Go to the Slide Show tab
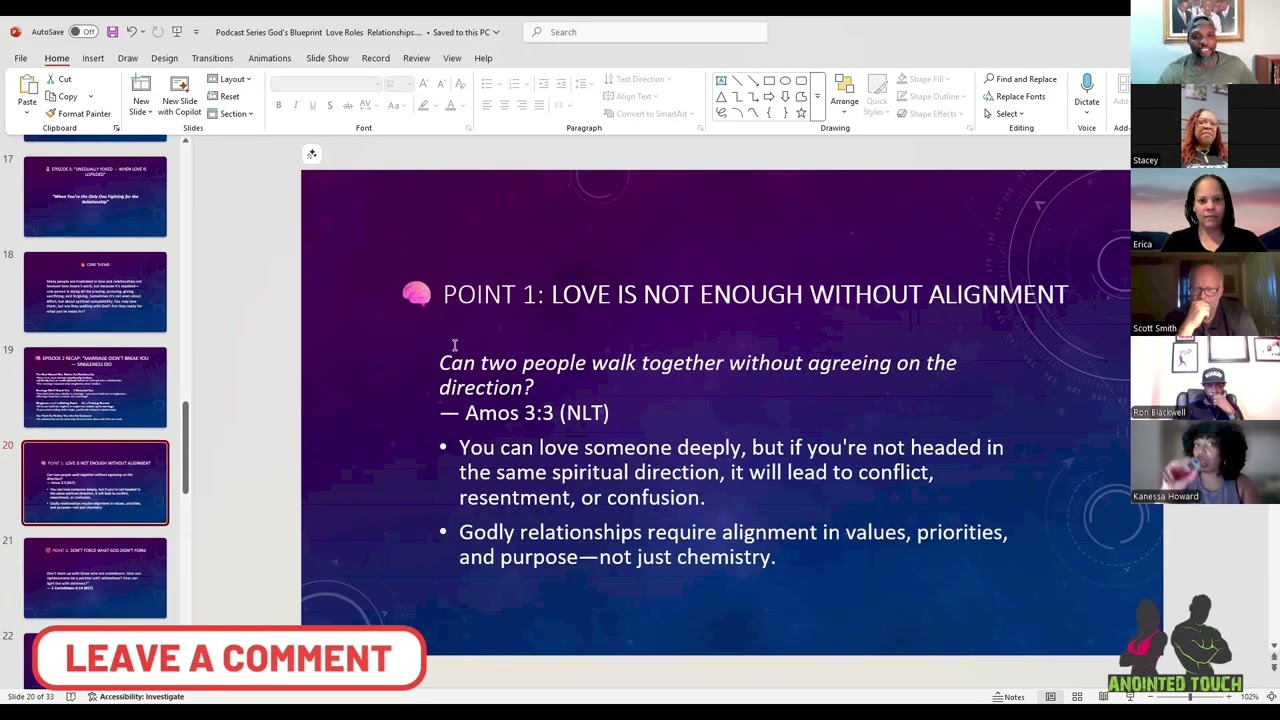Viewport: 1280px width, 720px height. click(x=327, y=58)
